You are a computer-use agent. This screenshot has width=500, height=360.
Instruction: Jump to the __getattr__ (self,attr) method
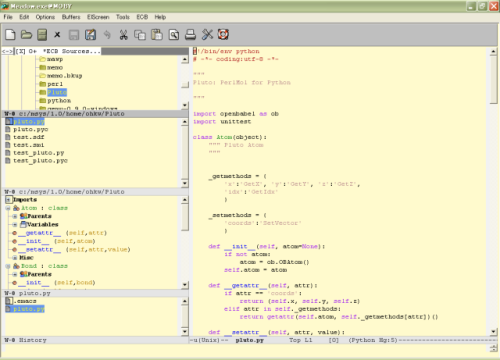tap(63, 233)
